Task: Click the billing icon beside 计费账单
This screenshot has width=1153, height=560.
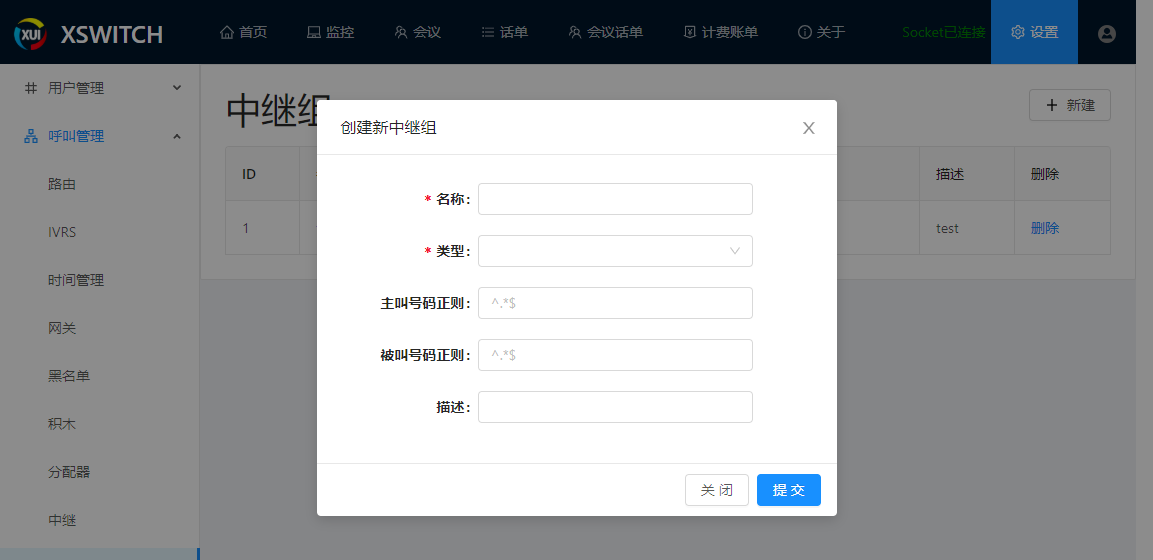Action: pos(690,32)
